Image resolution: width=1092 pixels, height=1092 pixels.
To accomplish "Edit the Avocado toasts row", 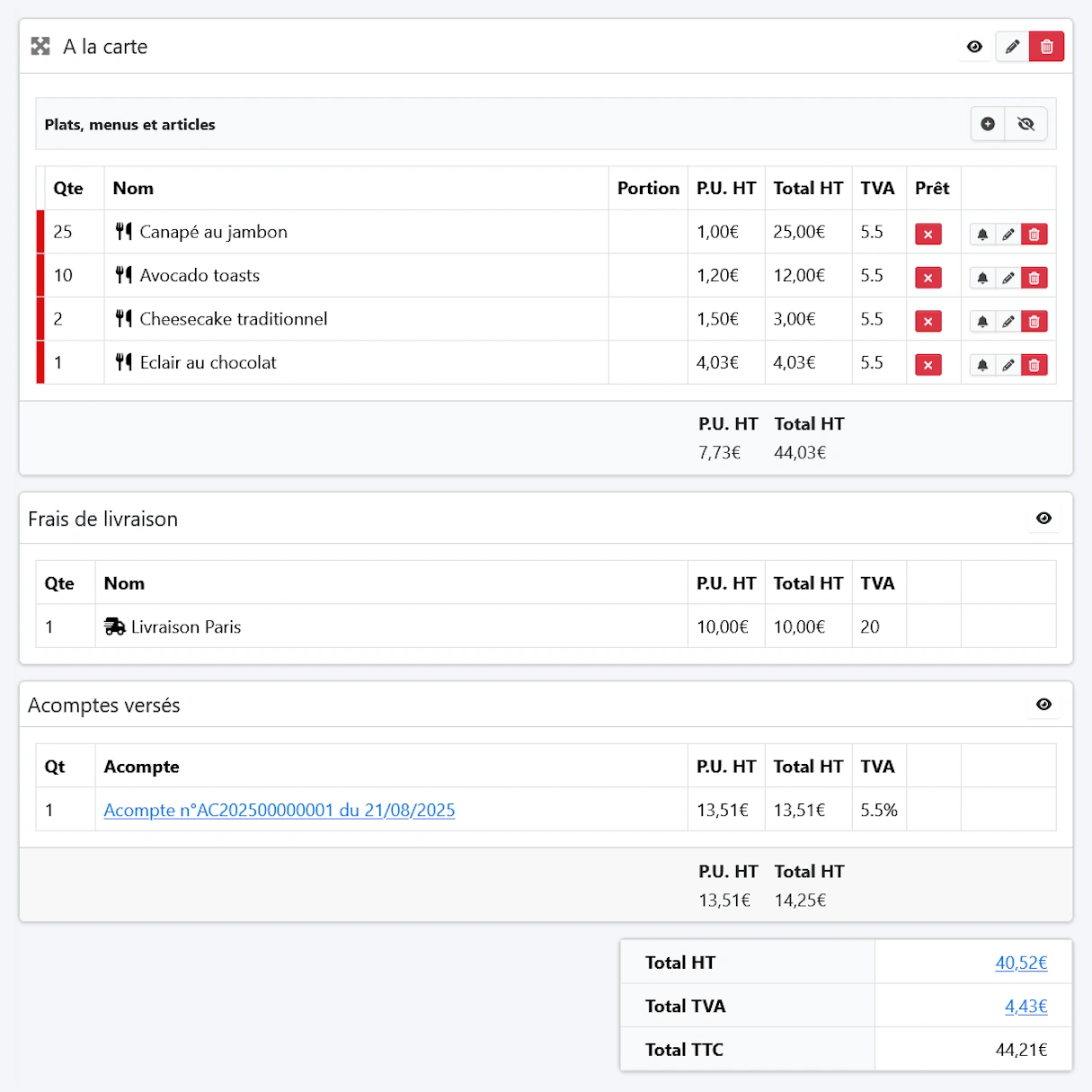I will [x=1008, y=279].
